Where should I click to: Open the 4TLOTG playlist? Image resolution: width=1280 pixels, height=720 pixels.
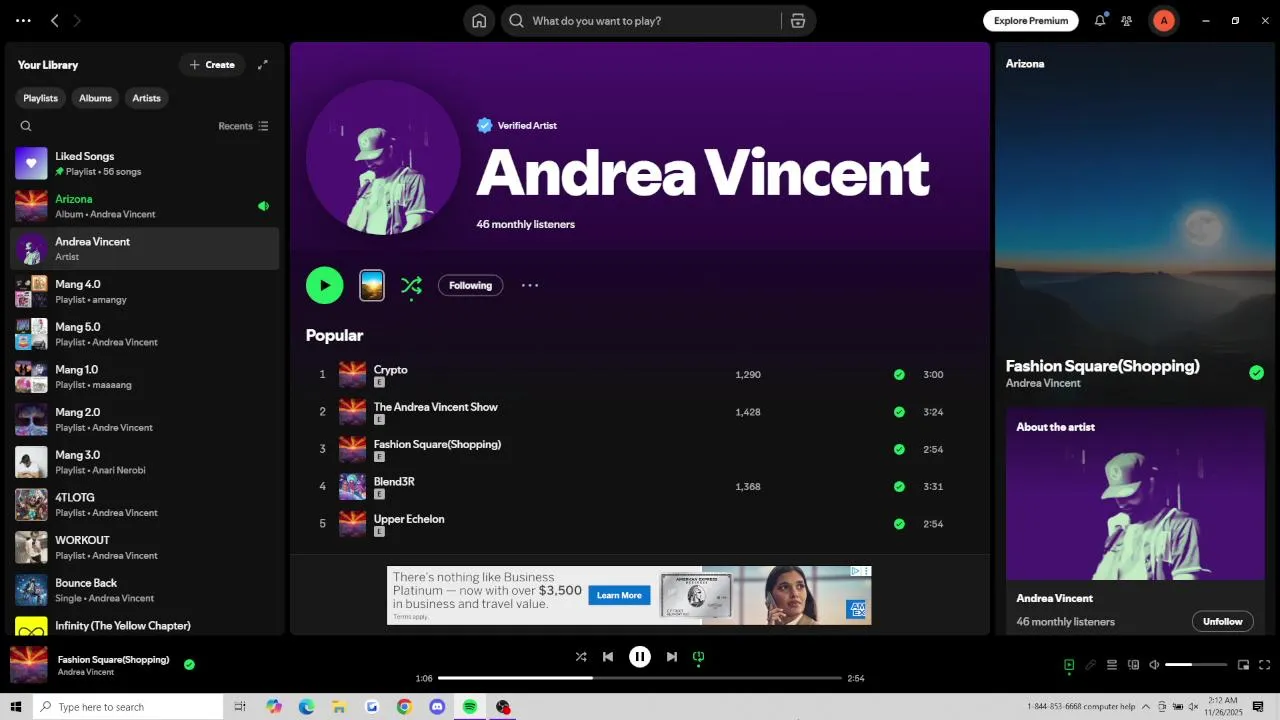point(144,504)
